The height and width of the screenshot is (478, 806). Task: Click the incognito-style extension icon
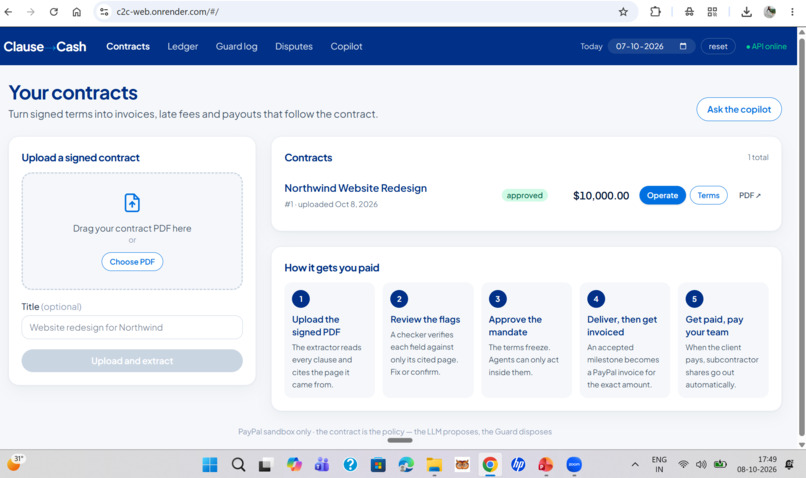[x=689, y=12]
